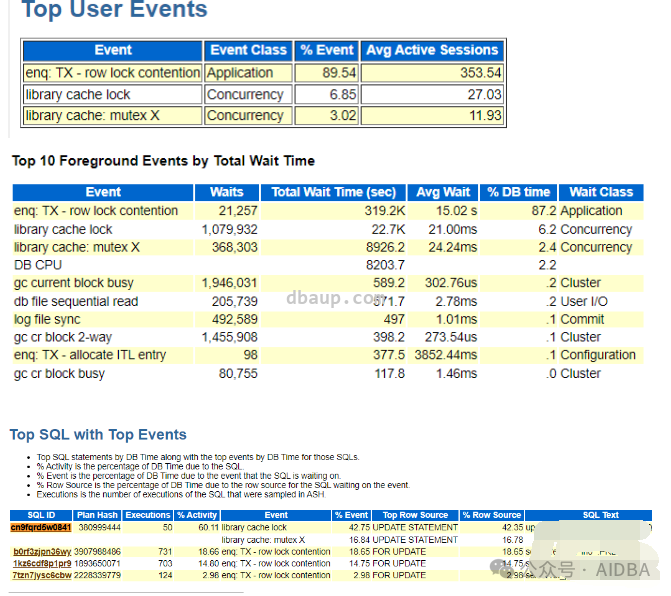Click the 'Avg Active Sessions' column header
The width and height of the screenshot is (671, 596).
click(432, 50)
